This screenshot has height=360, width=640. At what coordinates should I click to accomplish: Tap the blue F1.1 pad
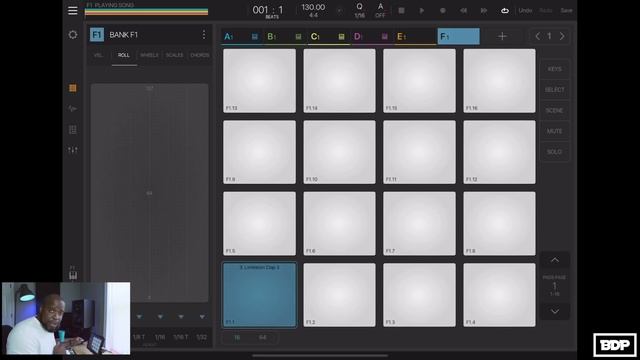coord(260,295)
